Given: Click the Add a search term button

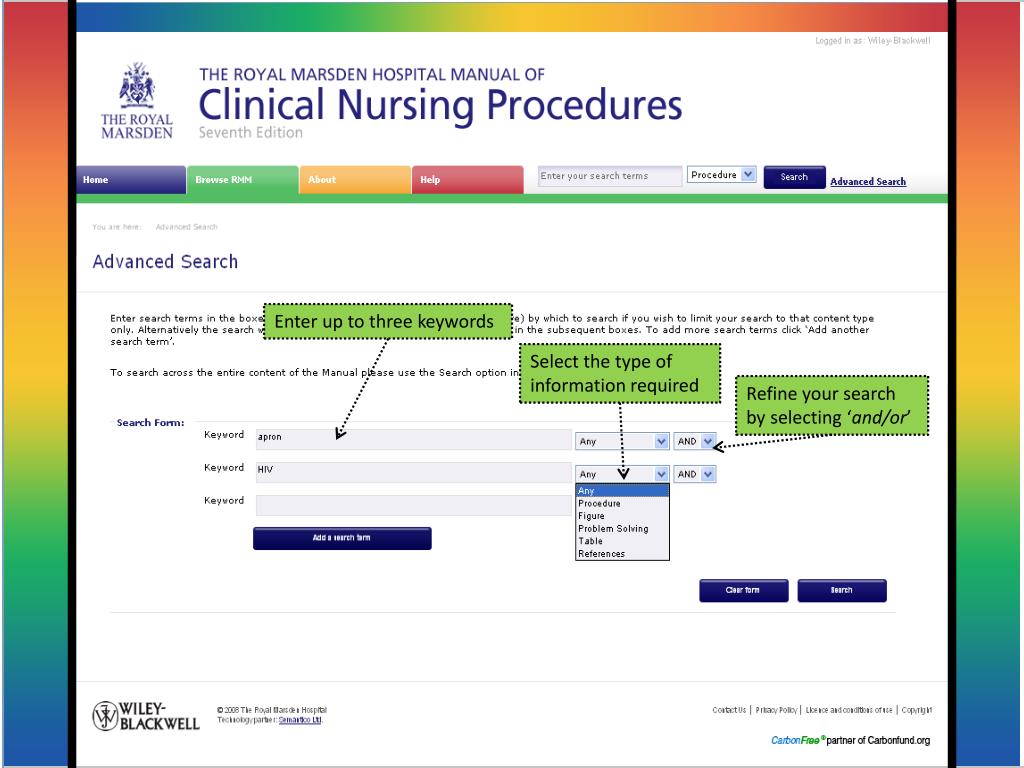Looking at the screenshot, I should click(x=342, y=538).
